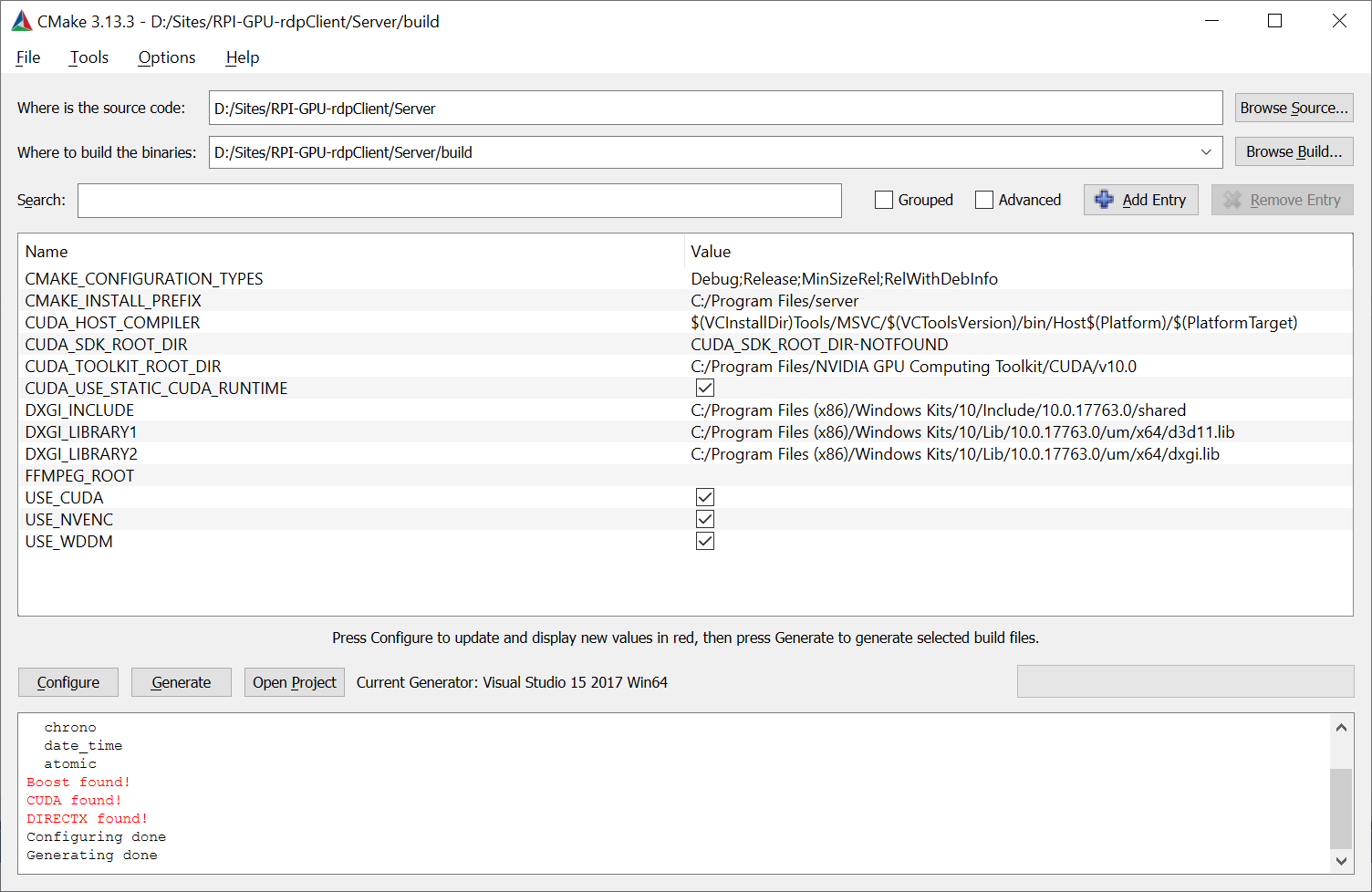Maximize the CMake window
Screen dimensions: 1372x892
(x=1275, y=21)
